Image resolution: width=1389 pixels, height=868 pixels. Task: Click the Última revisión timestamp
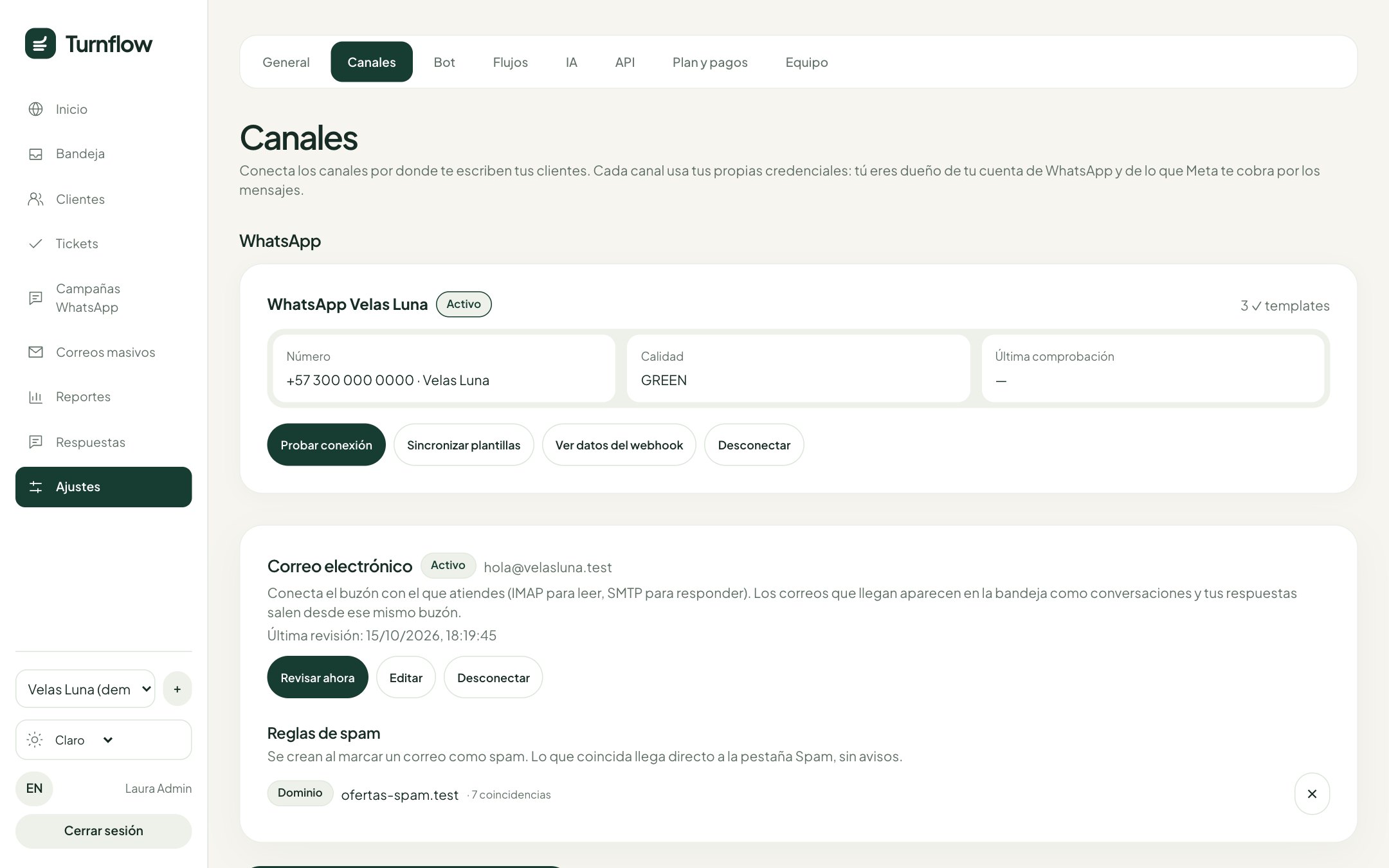tap(382, 636)
